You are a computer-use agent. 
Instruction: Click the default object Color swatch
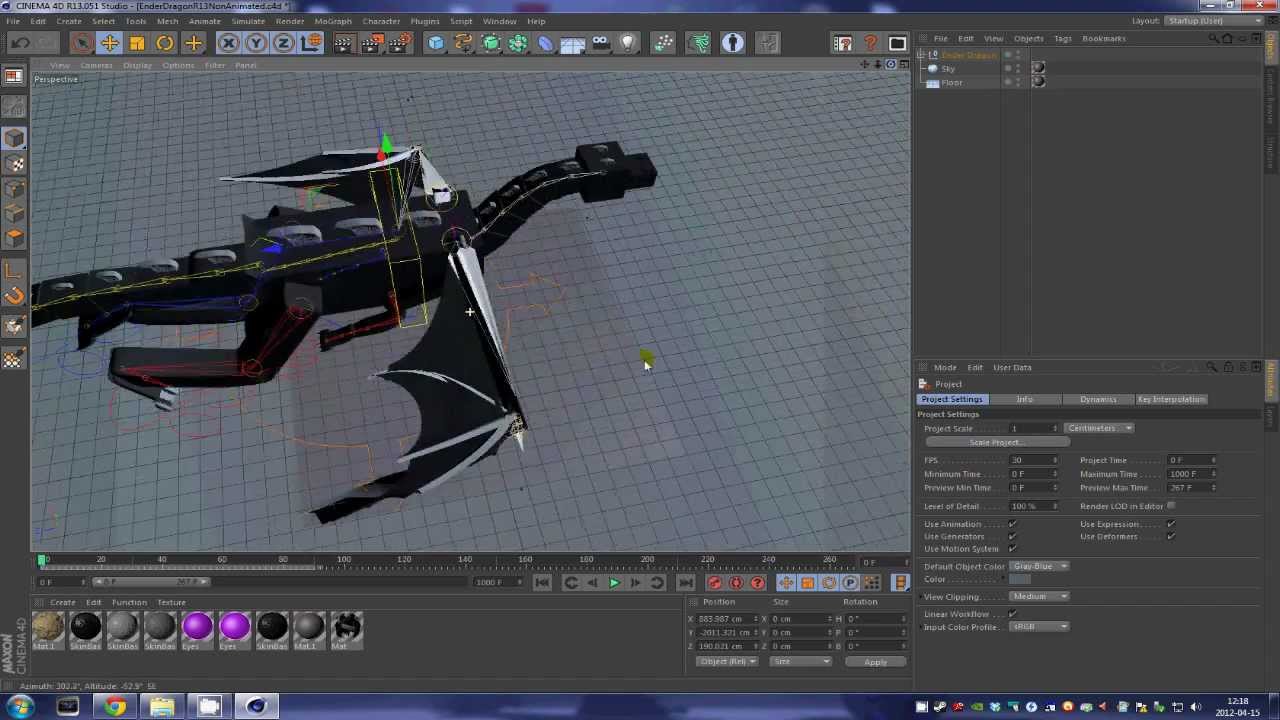point(1019,579)
